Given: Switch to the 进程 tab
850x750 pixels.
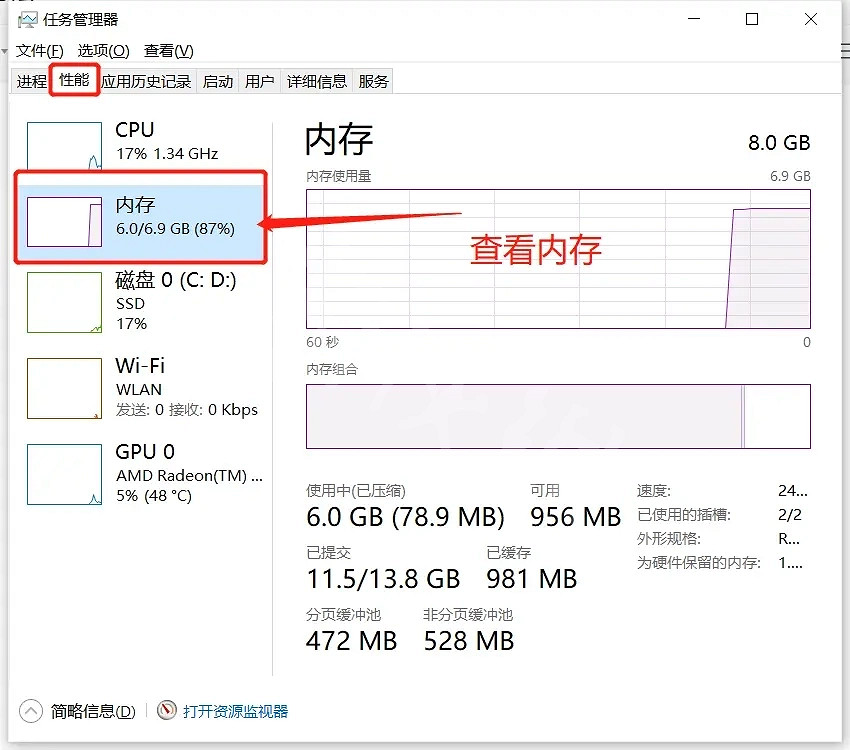Looking at the screenshot, I should point(32,82).
